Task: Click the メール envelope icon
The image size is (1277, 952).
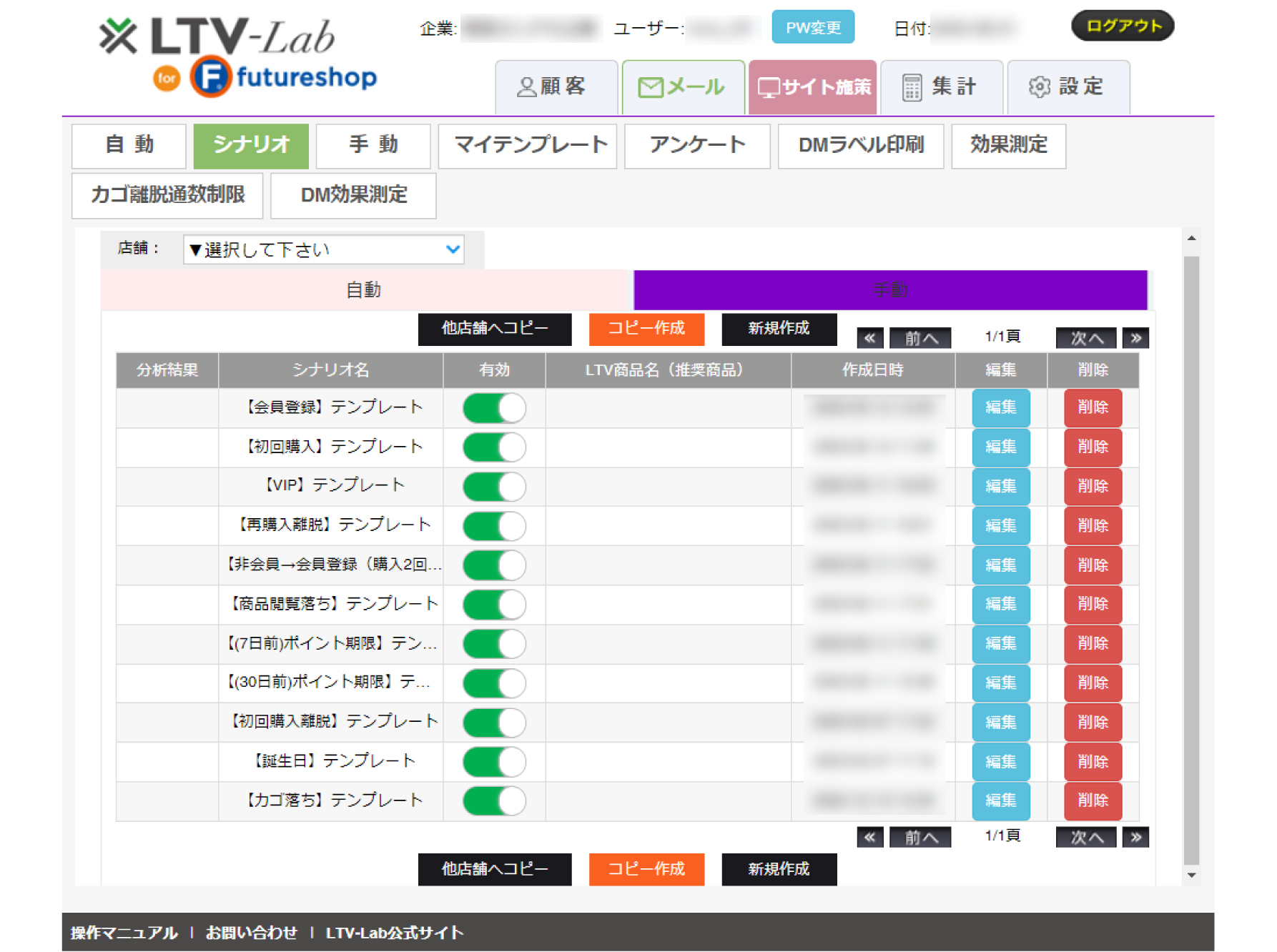Action: pyautogui.click(x=651, y=86)
